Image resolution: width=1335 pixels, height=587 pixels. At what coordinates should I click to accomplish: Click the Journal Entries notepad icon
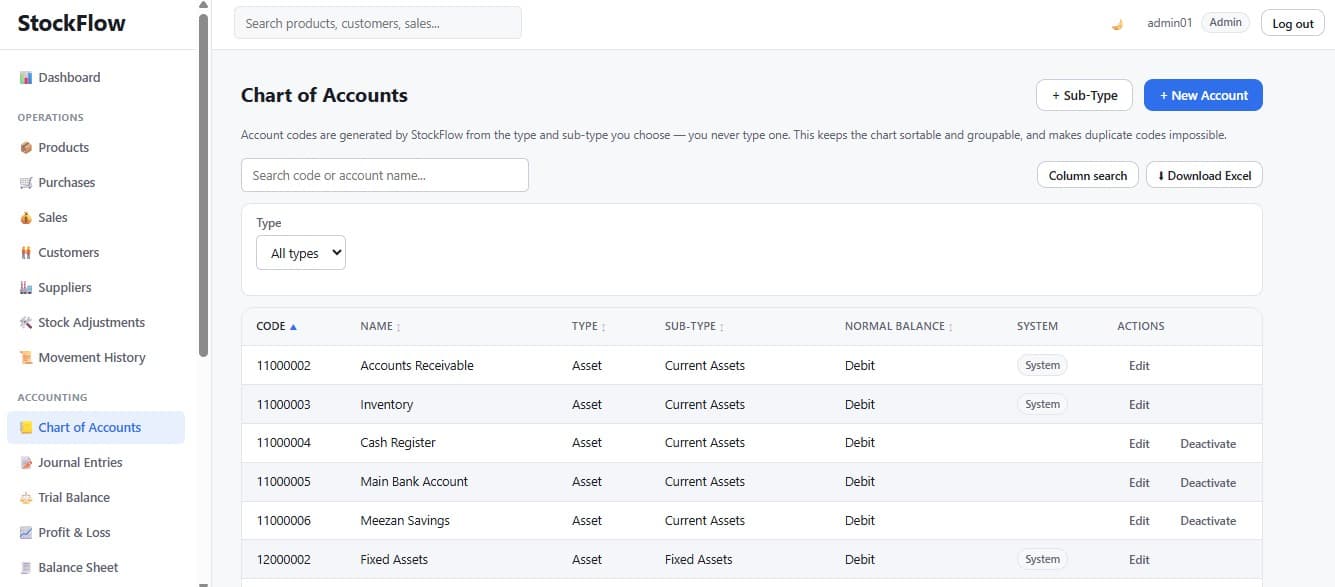(x=26, y=463)
